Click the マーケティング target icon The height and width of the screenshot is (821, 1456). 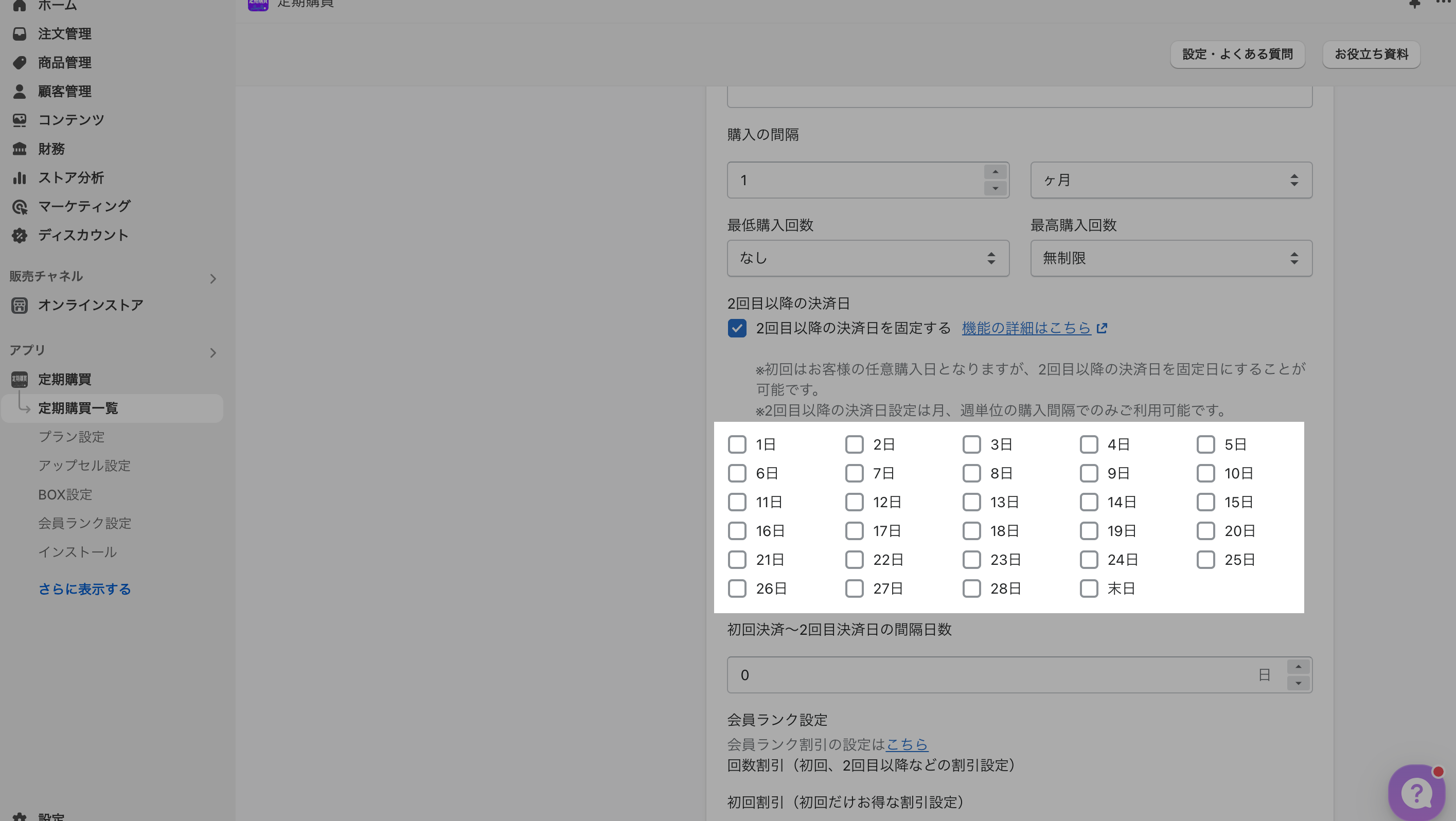tap(19, 207)
